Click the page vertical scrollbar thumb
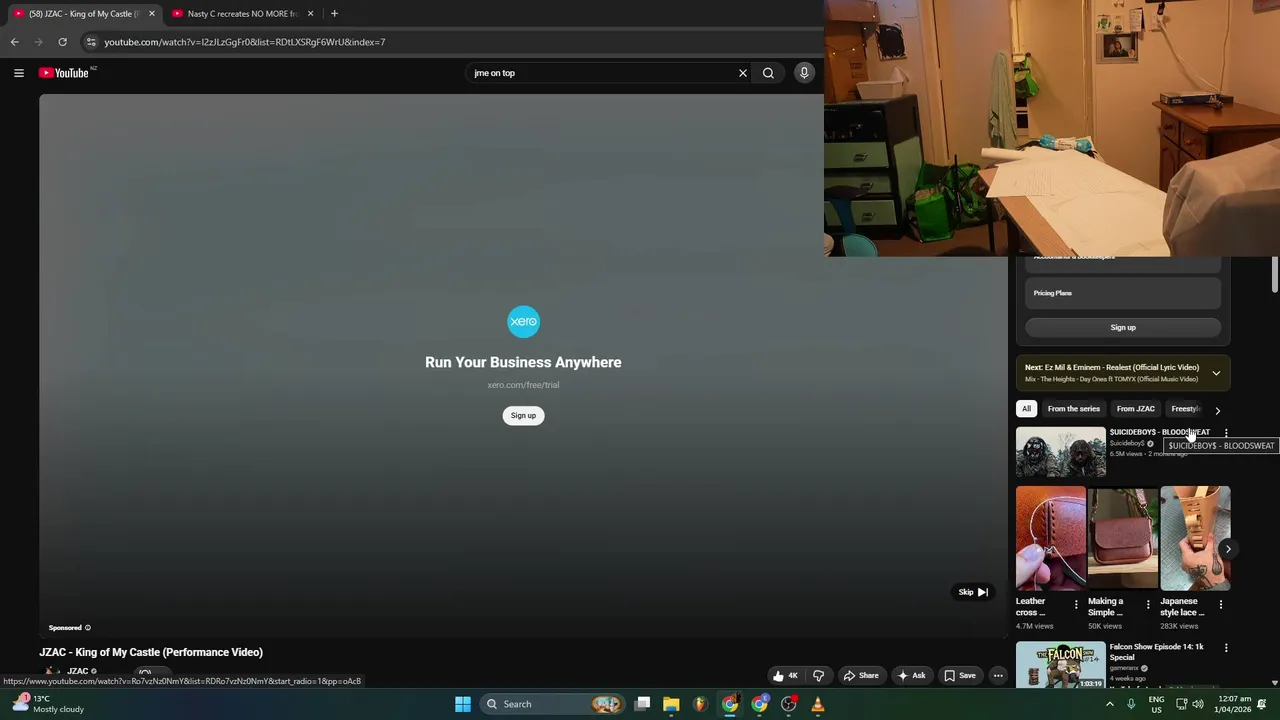Image resolution: width=1280 pixels, height=720 pixels. point(1275,275)
